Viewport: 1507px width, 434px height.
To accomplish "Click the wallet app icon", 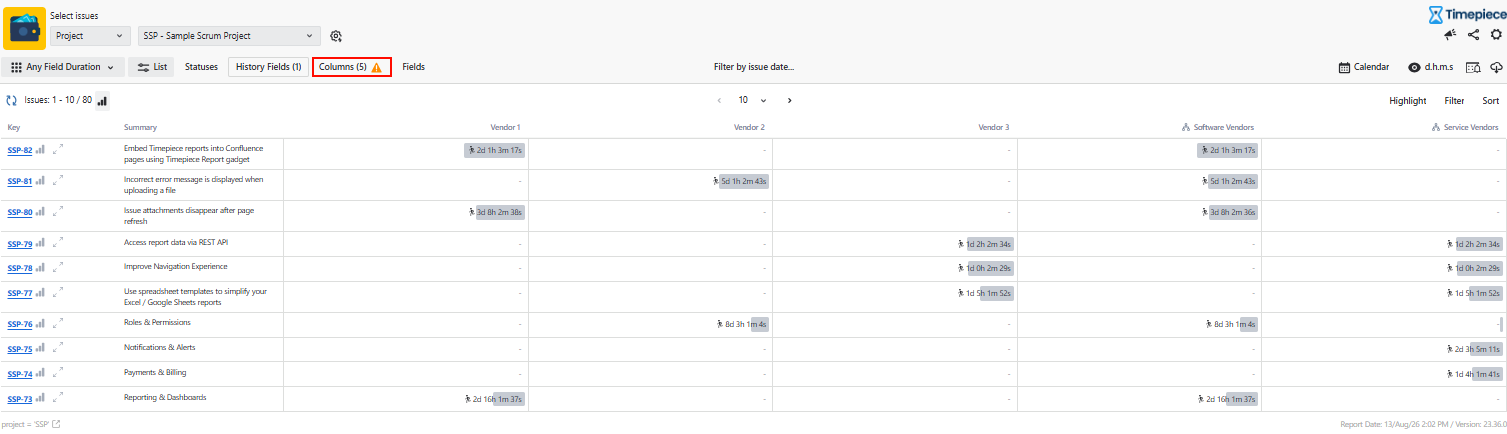I will pos(24,28).
